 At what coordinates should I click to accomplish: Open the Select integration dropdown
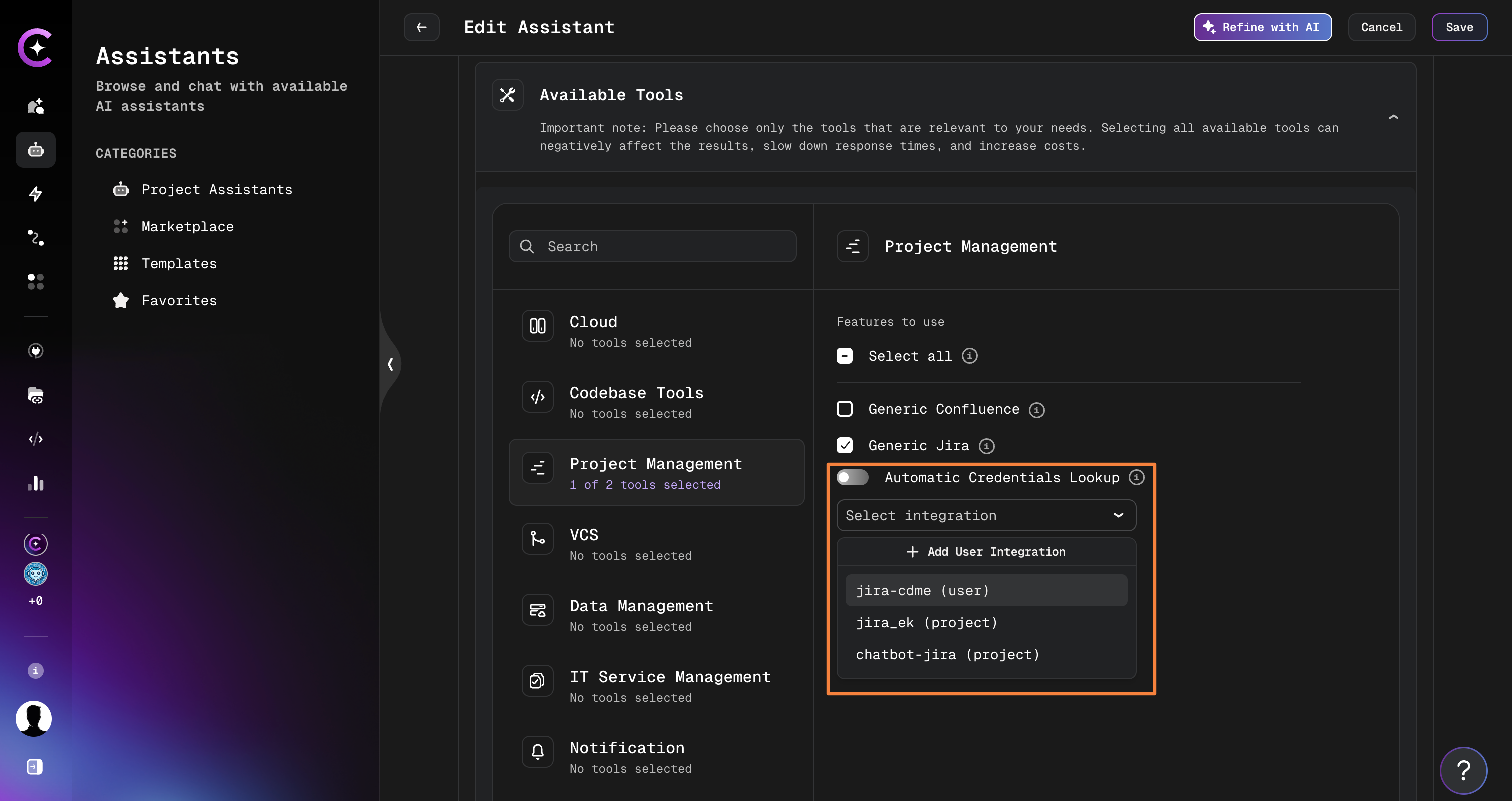986,516
